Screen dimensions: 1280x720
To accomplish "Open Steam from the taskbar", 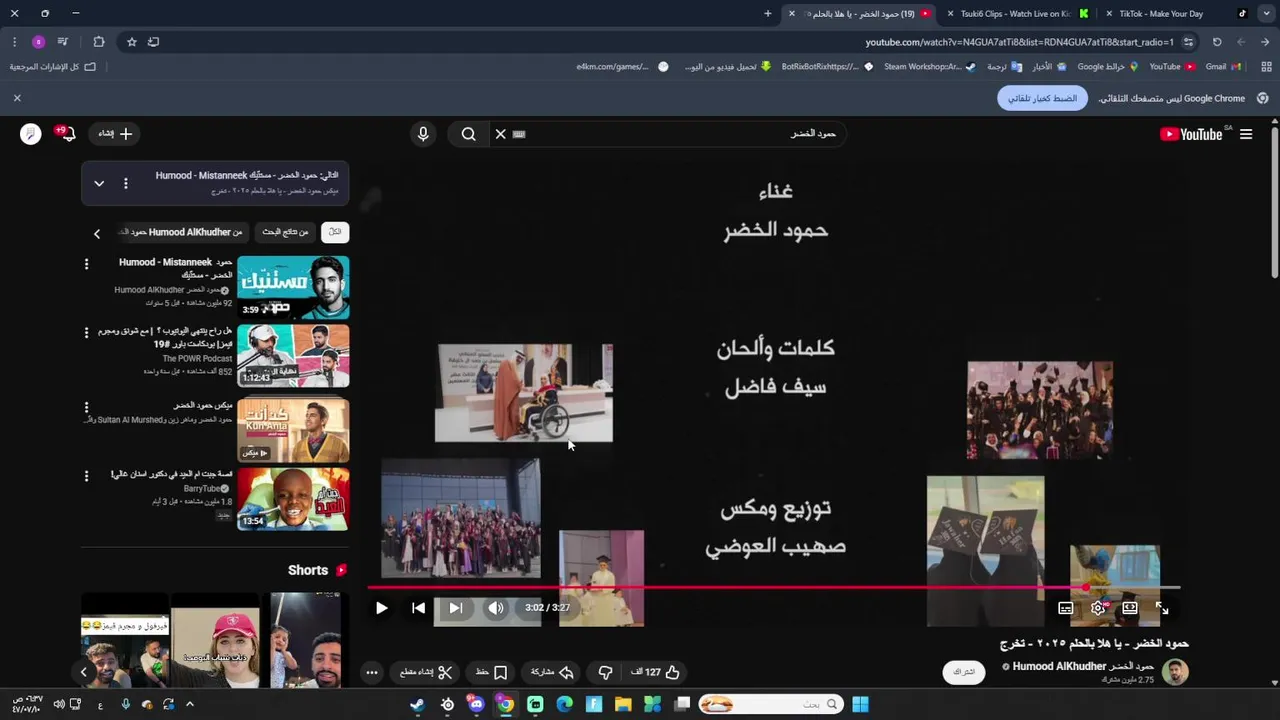I will [x=417, y=704].
